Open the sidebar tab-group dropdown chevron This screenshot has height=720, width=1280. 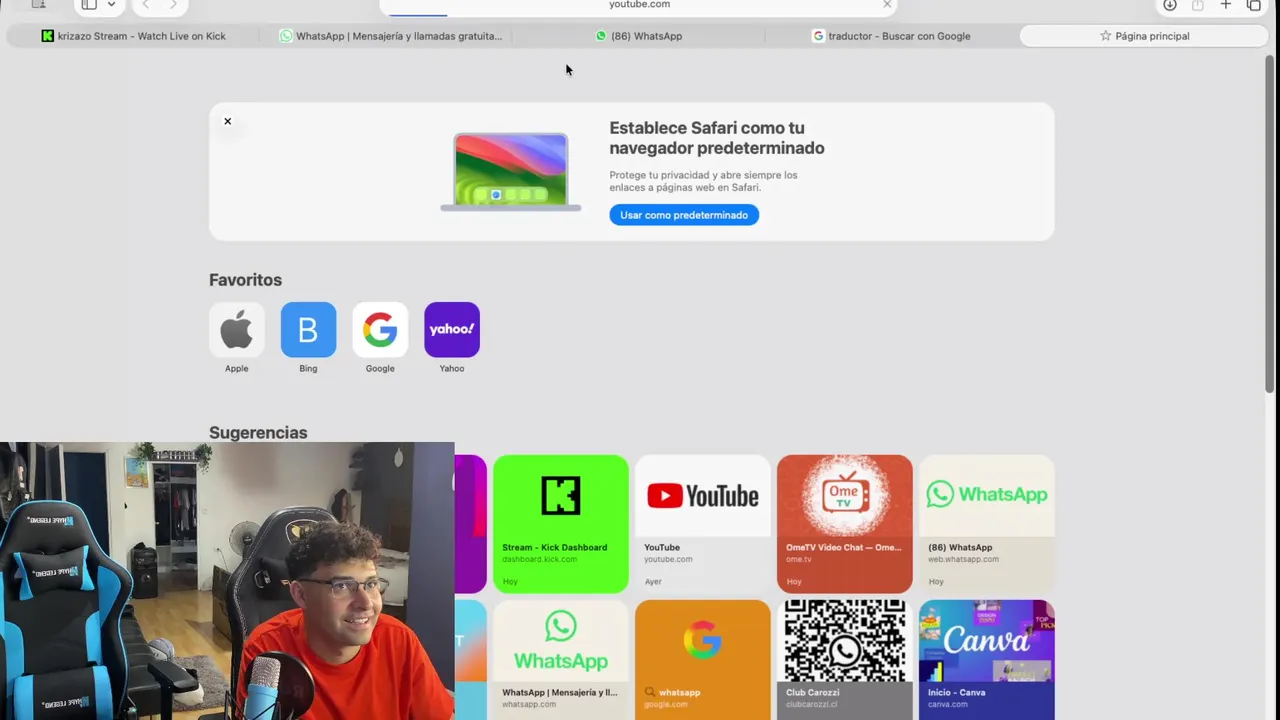click(111, 4)
